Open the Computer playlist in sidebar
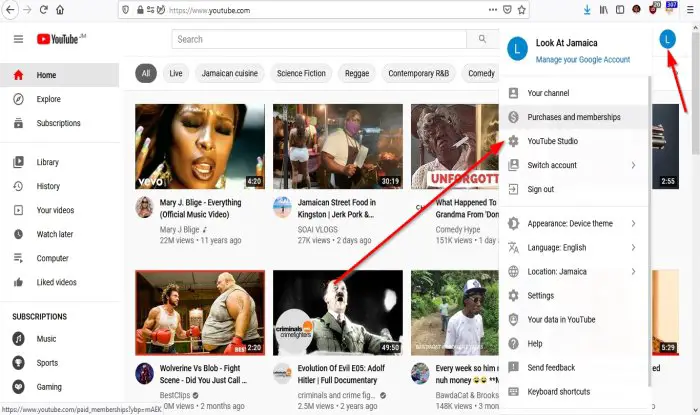Viewport: 700px width, 415px height. click(x=59, y=258)
